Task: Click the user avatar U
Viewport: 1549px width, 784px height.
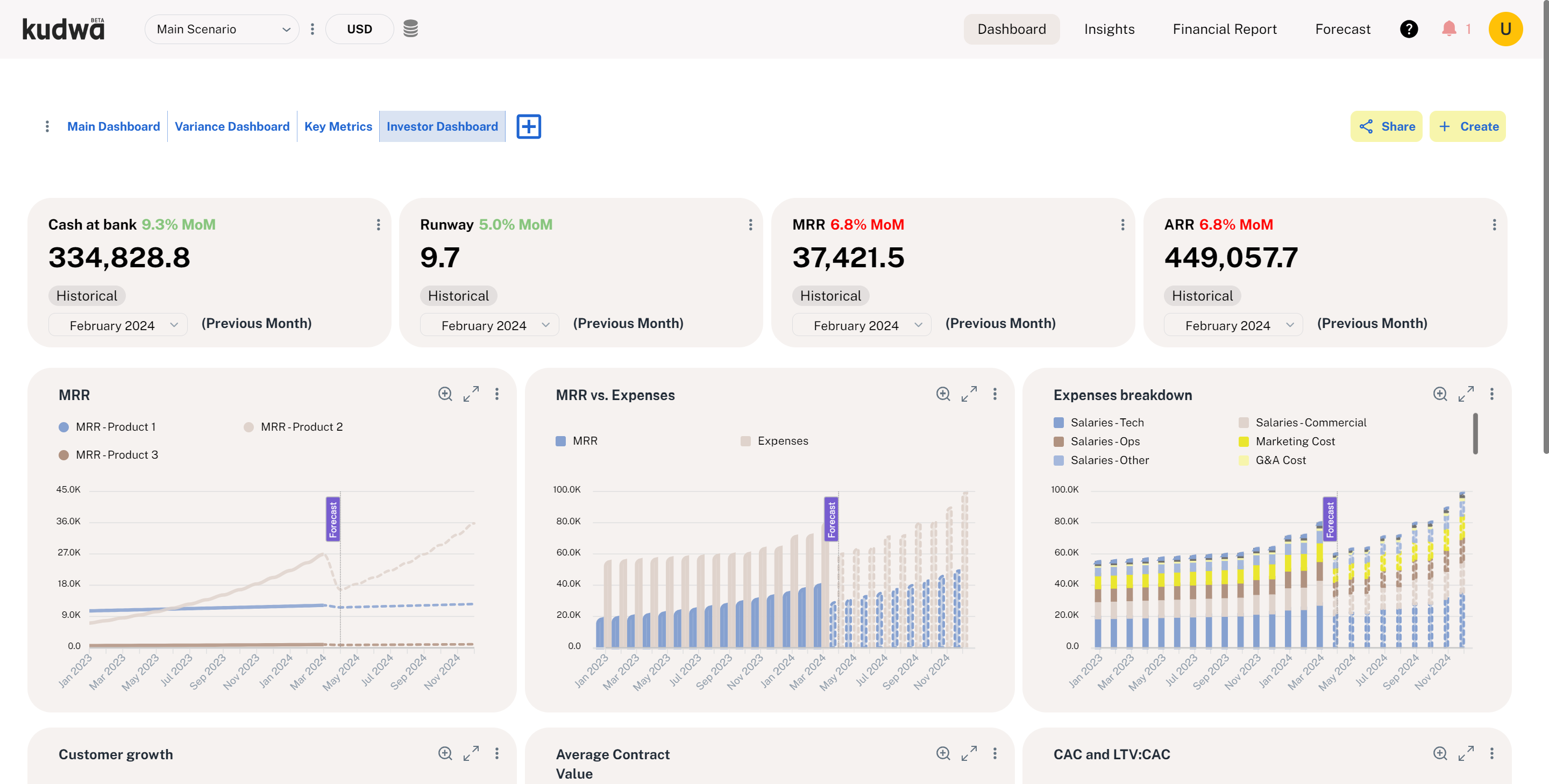Action: pyautogui.click(x=1505, y=29)
